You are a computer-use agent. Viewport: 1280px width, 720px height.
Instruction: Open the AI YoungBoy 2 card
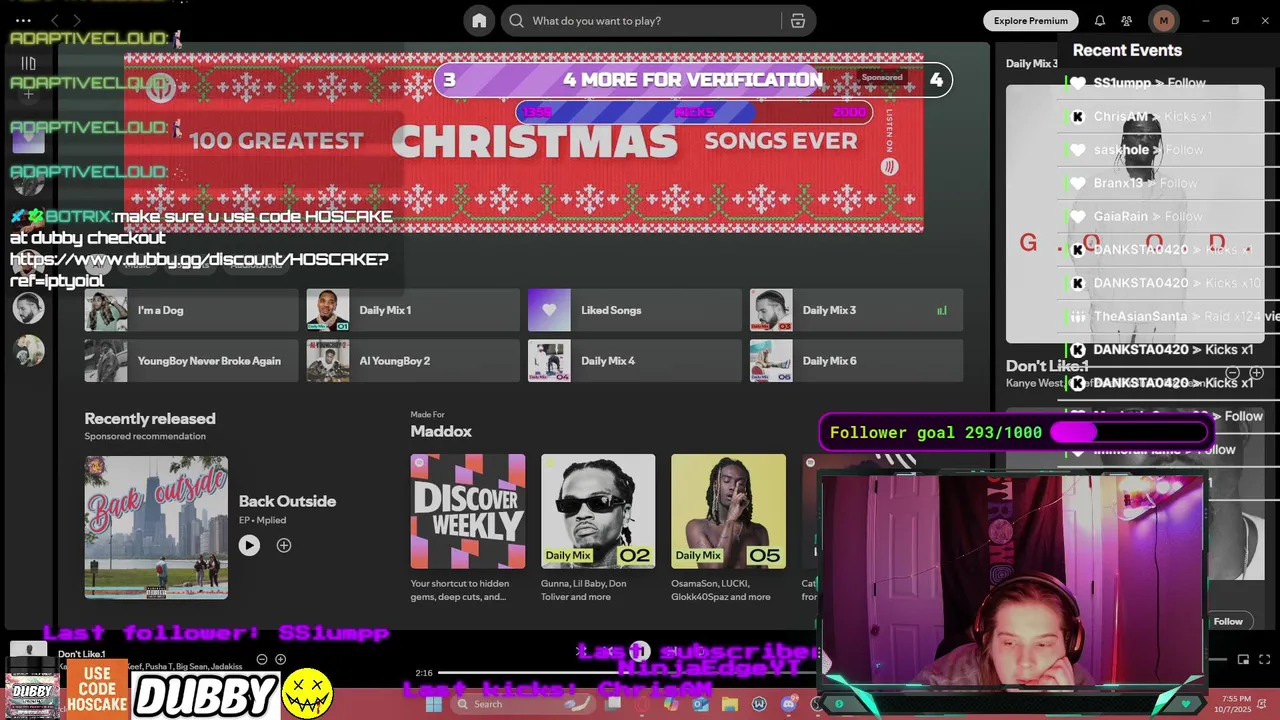coord(413,361)
